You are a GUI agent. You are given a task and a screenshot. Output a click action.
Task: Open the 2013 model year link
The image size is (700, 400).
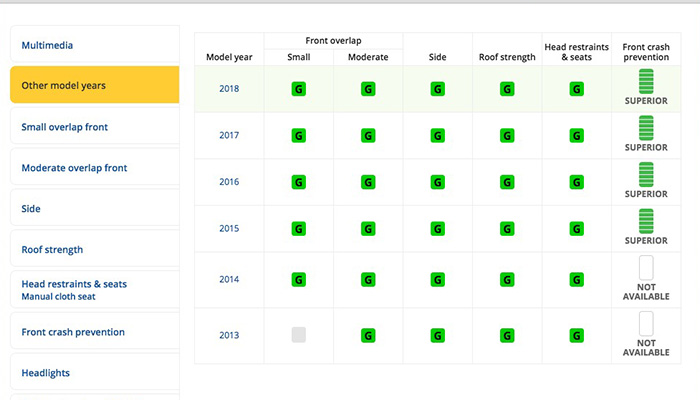[229, 335]
